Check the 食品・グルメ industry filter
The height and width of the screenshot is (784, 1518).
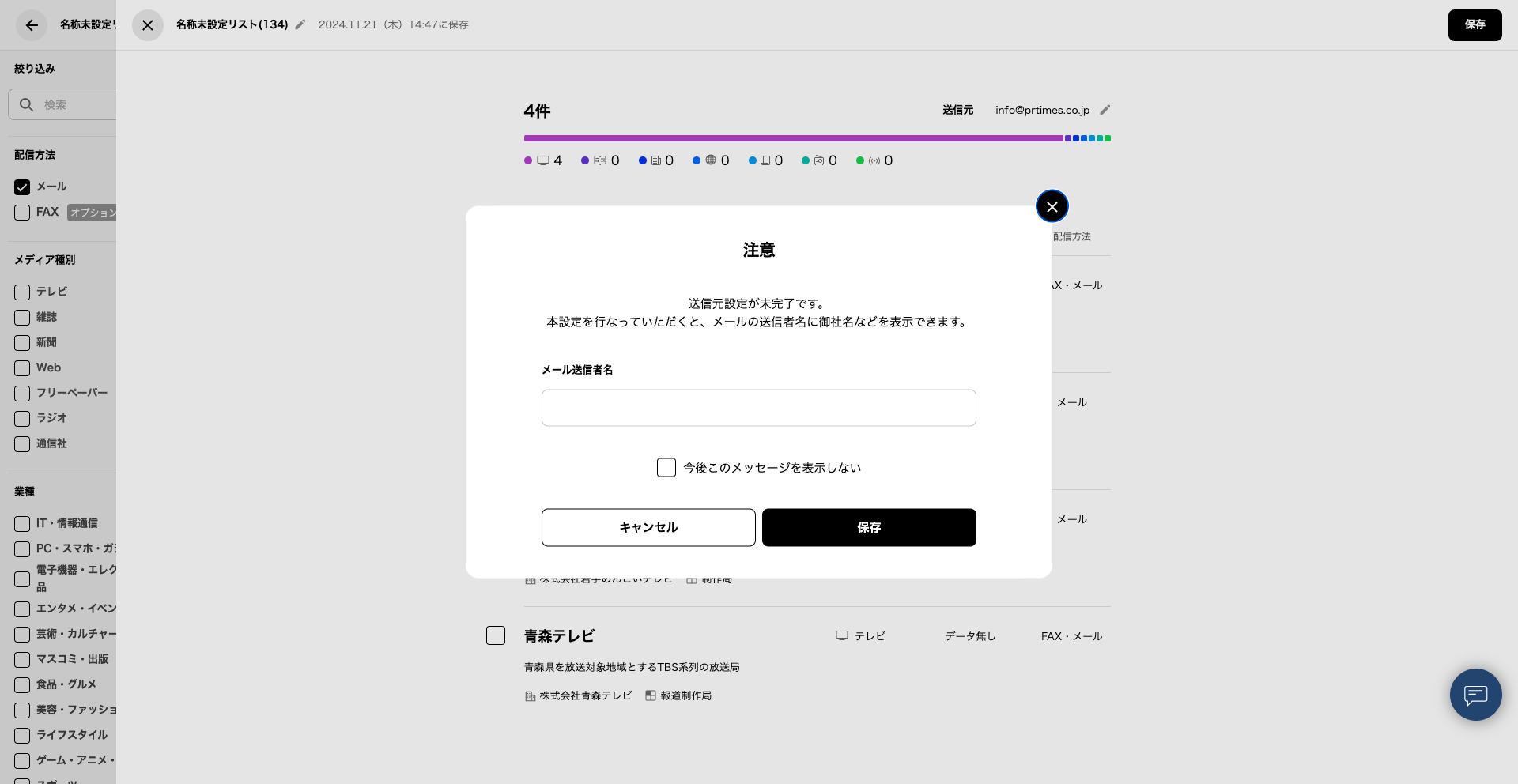22,685
